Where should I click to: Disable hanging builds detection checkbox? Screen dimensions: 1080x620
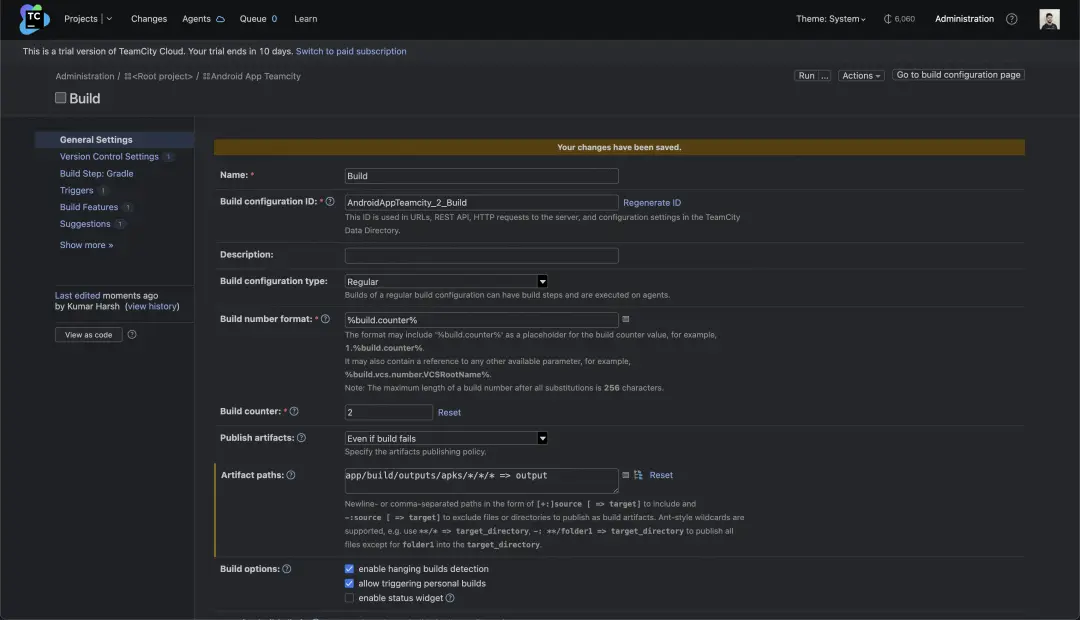click(349, 569)
